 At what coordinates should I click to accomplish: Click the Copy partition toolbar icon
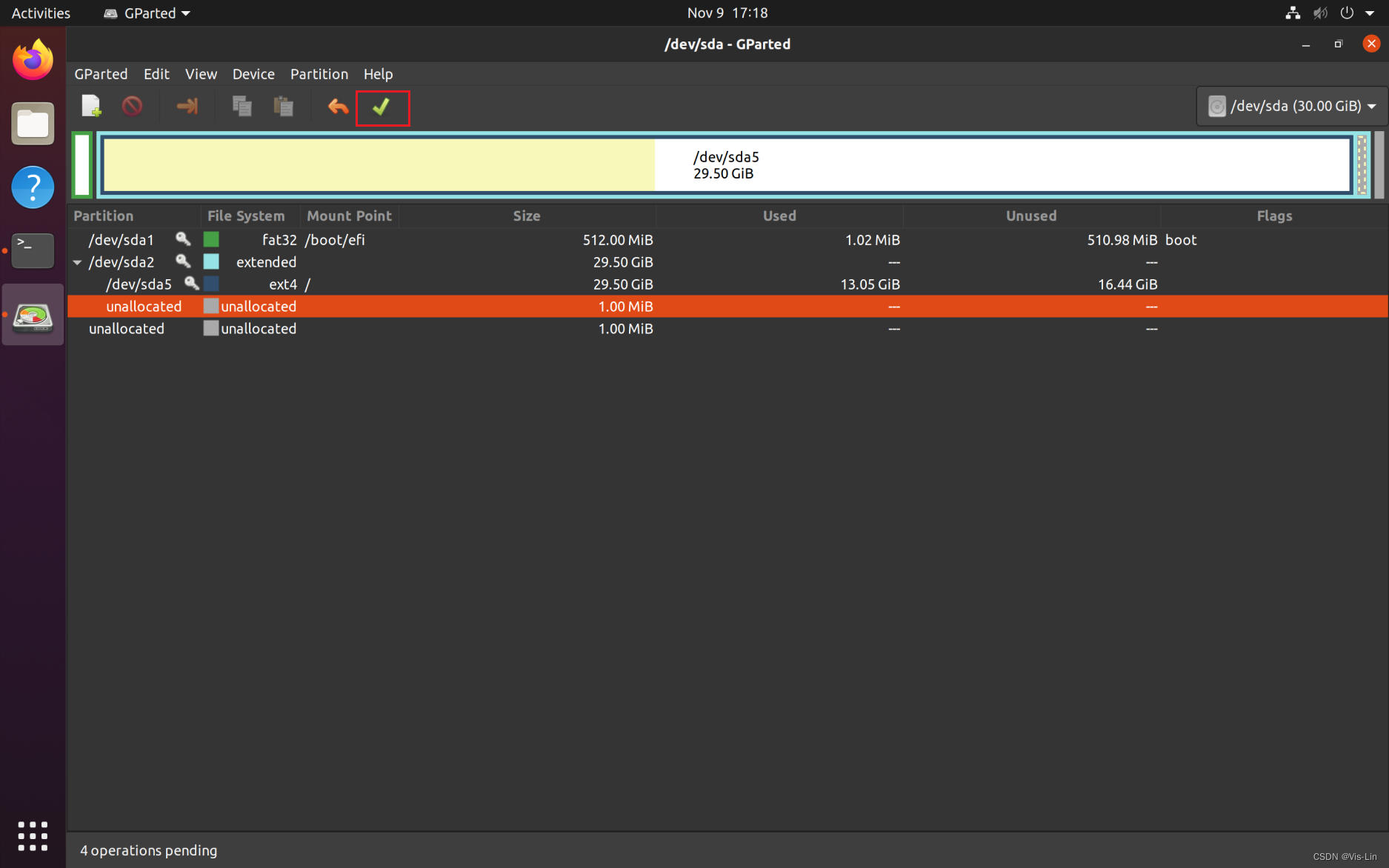tap(242, 106)
